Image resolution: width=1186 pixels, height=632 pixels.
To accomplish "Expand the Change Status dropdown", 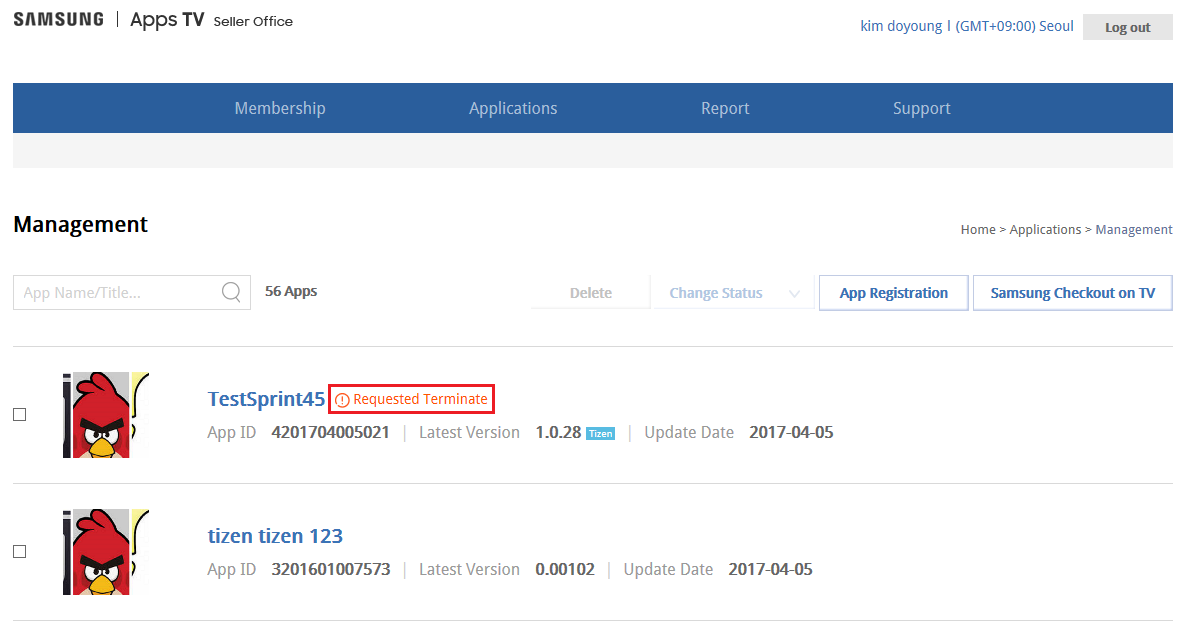I will click(733, 293).
